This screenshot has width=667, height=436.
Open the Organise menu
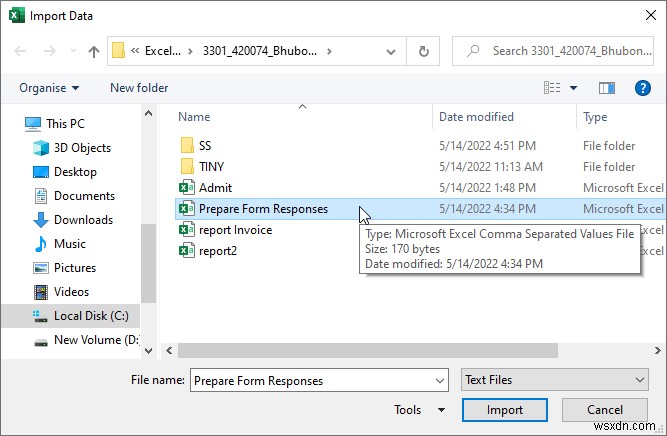click(49, 88)
